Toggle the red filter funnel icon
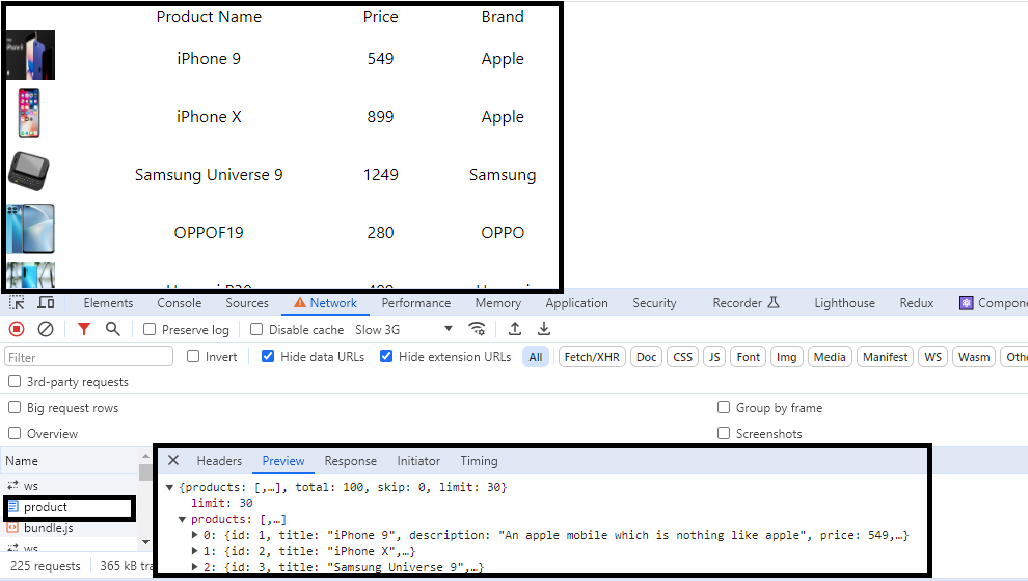Viewport: 1028px width, 581px height. [x=83, y=329]
